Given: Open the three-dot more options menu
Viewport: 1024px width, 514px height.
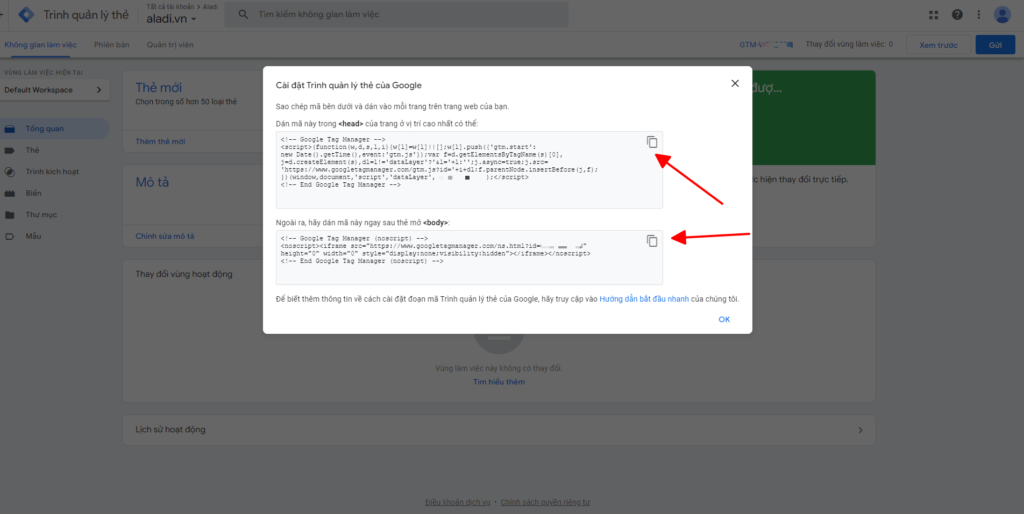Looking at the screenshot, I should (979, 15).
